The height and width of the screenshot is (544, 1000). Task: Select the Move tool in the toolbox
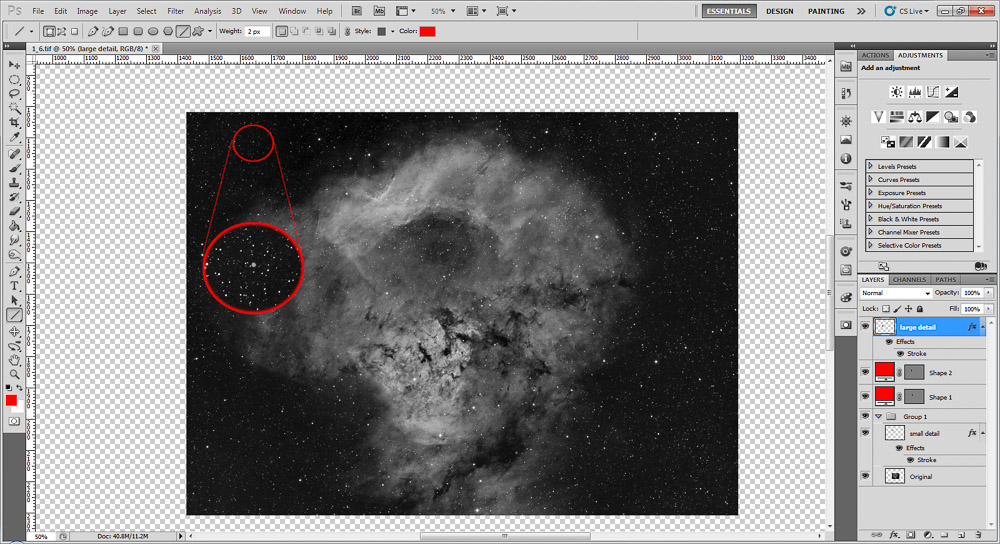[x=14, y=65]
